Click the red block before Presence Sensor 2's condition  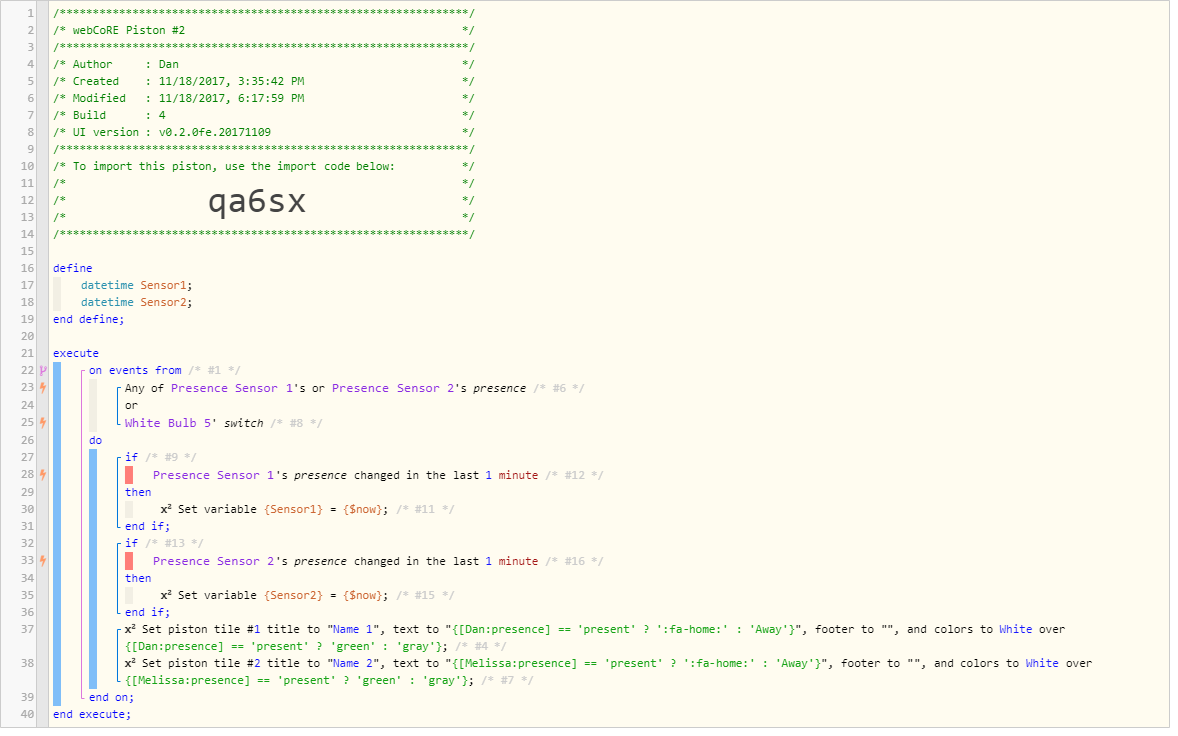129,561
